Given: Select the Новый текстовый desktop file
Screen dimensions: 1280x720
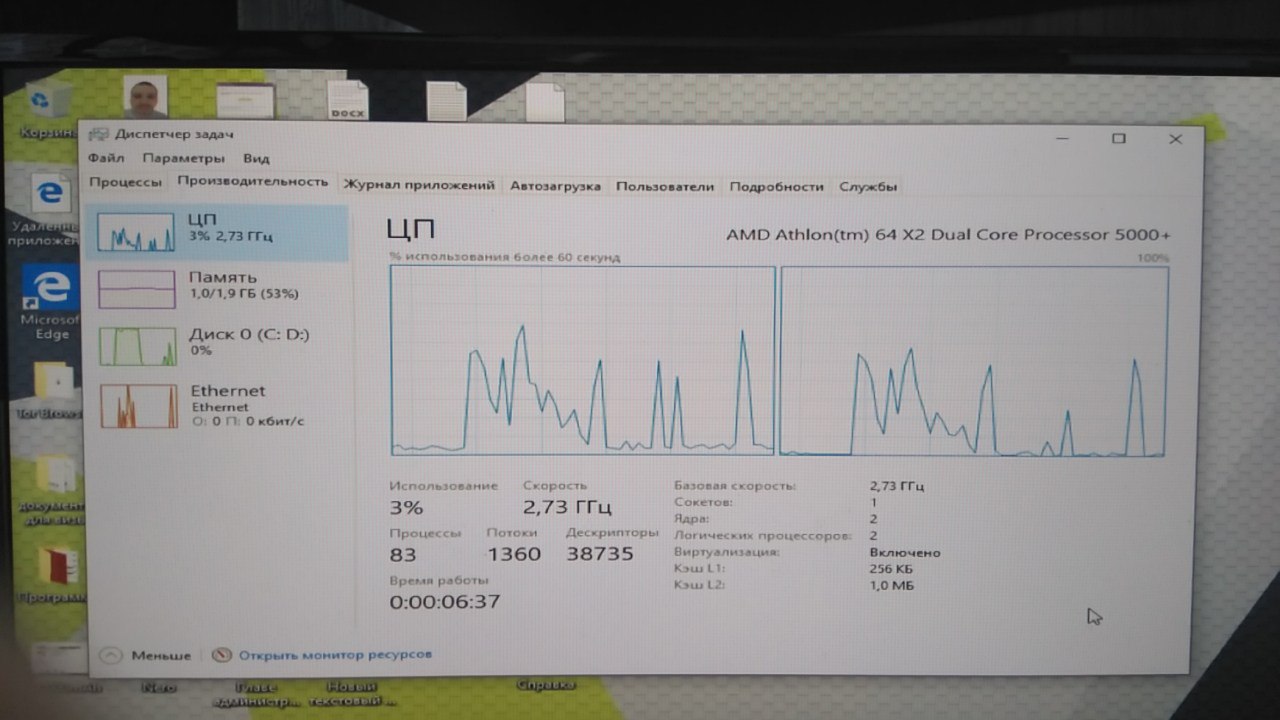Looking at the screenshot, I should point(351,695).
